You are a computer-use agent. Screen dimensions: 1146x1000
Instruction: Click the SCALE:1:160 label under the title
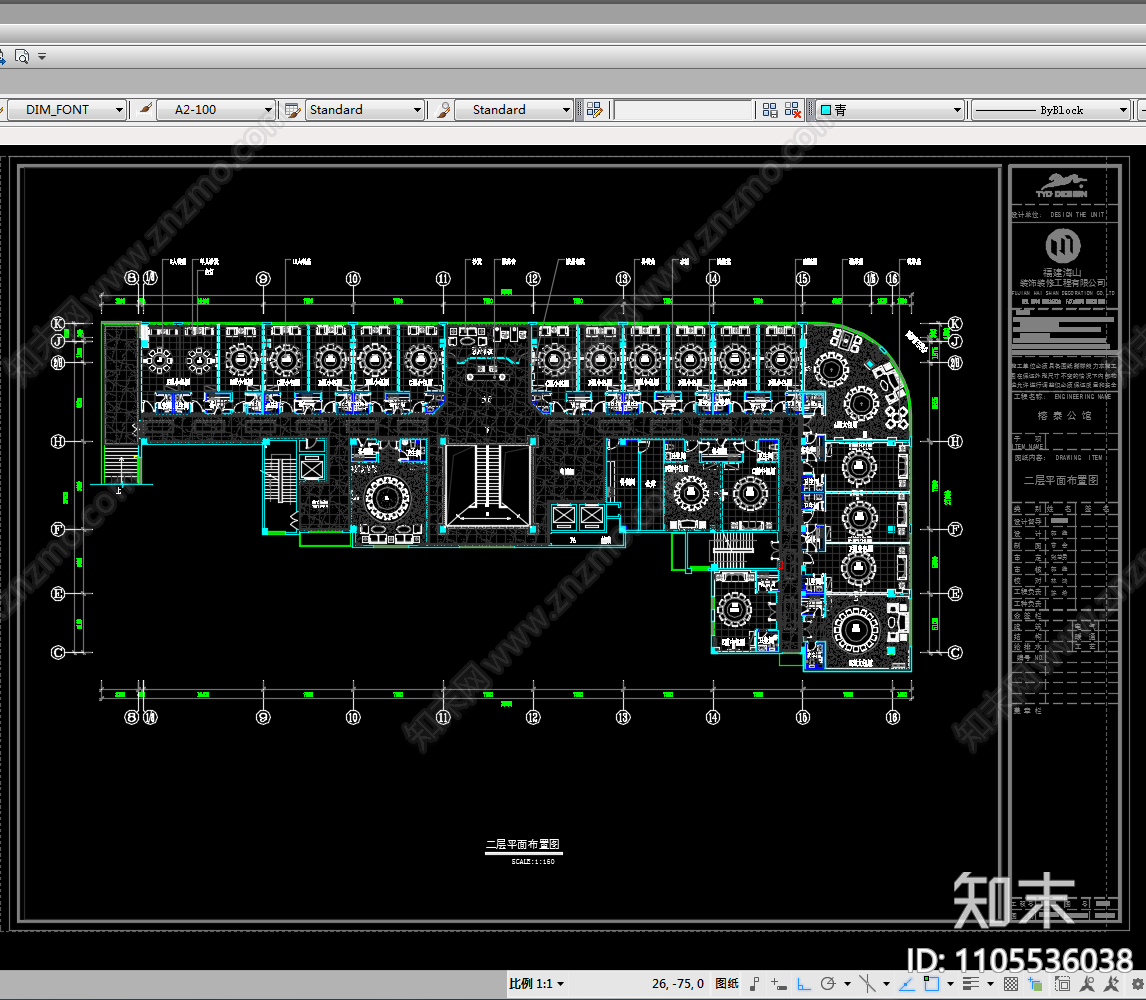coord(533,862)
